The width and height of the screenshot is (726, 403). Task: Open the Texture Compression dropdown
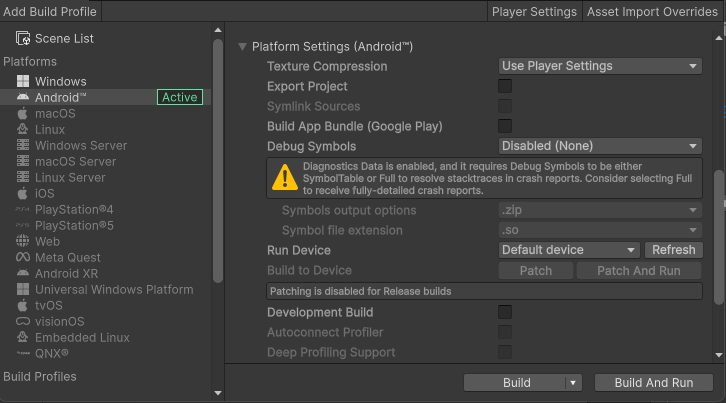[600, 66]
